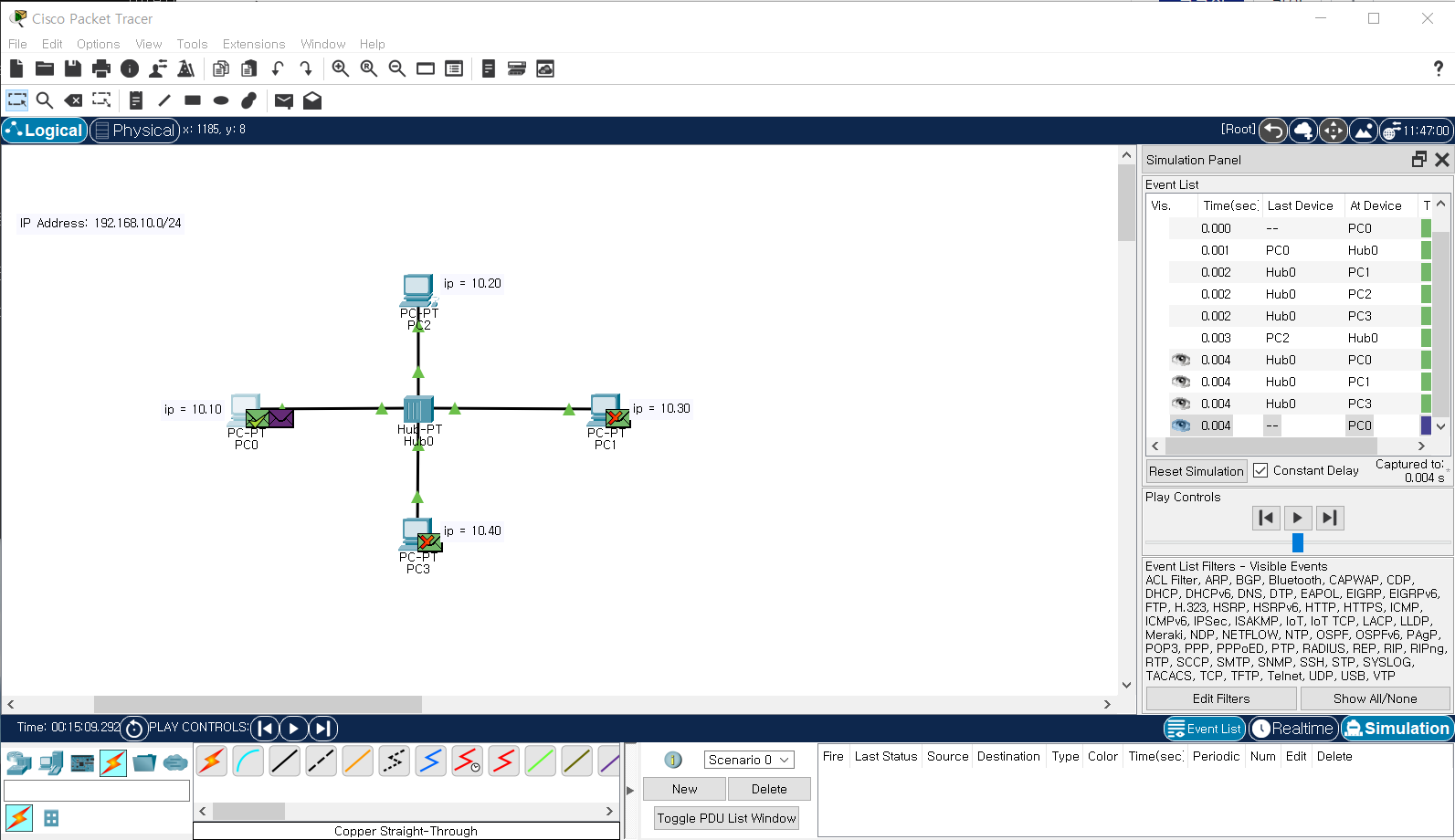Click the device search input field
Image resolution: width=1455 pixels, height=840 pixels.
coord(97,791)
